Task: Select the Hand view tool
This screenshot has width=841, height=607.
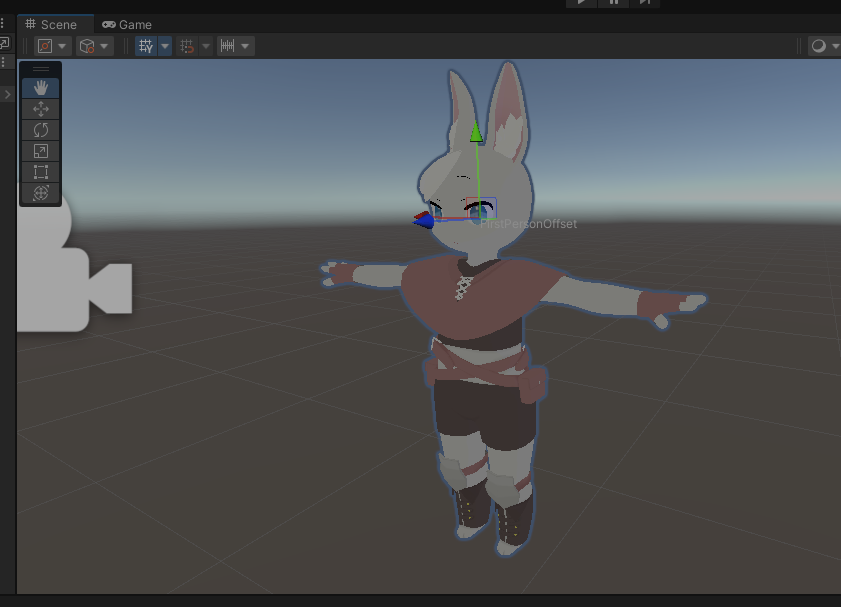Action: tap(41, 88)
